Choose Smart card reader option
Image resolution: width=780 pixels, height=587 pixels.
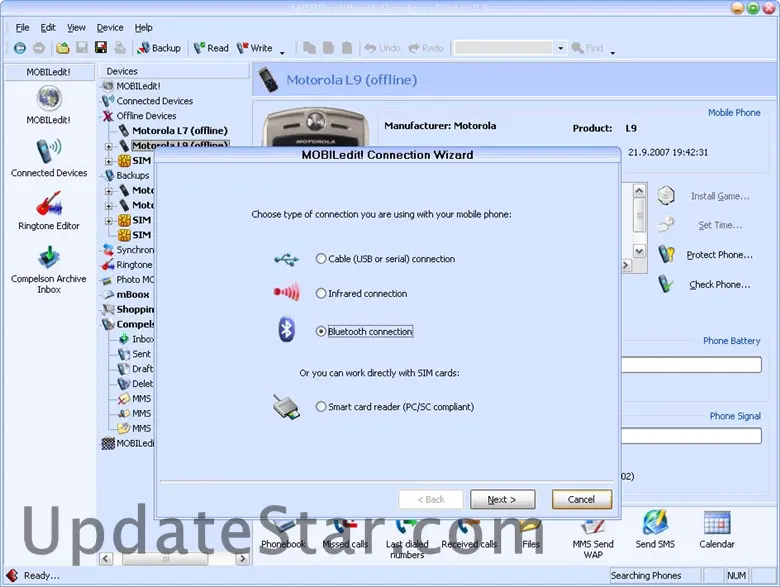(321, 407)
